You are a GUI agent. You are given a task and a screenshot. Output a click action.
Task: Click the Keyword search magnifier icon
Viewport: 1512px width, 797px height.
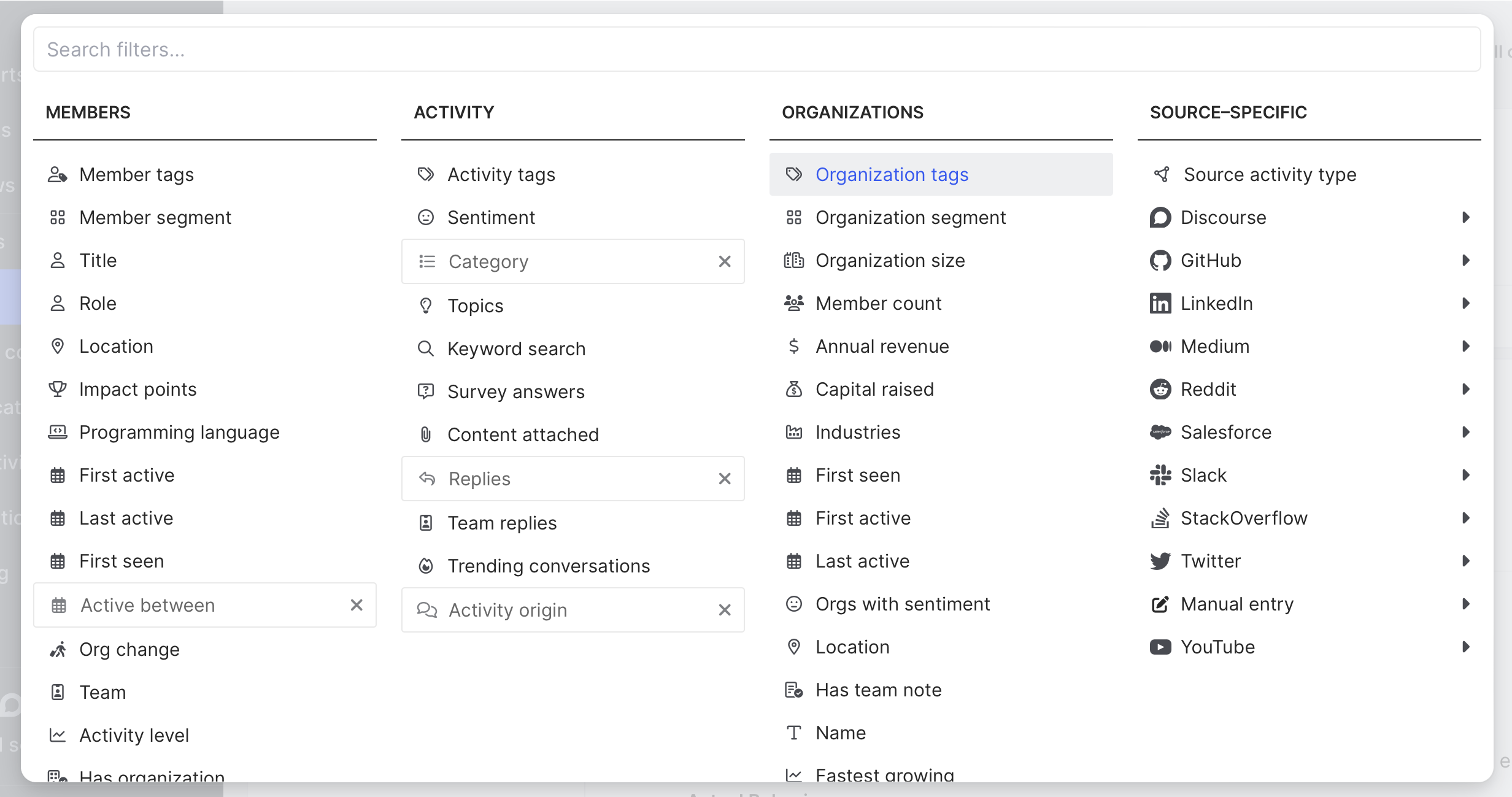coord(426,349)
